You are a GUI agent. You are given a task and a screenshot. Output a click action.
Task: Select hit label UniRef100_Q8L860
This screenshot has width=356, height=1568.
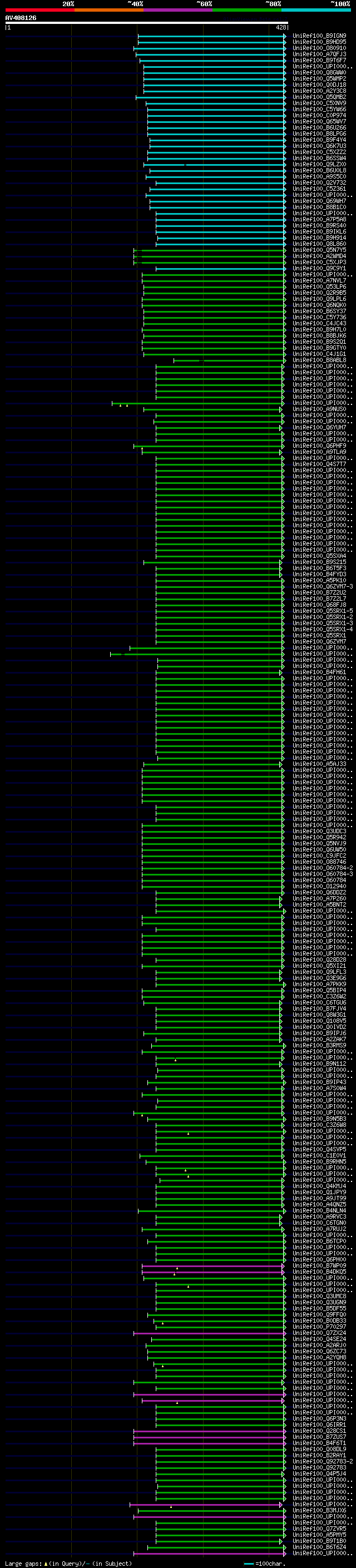319,244
